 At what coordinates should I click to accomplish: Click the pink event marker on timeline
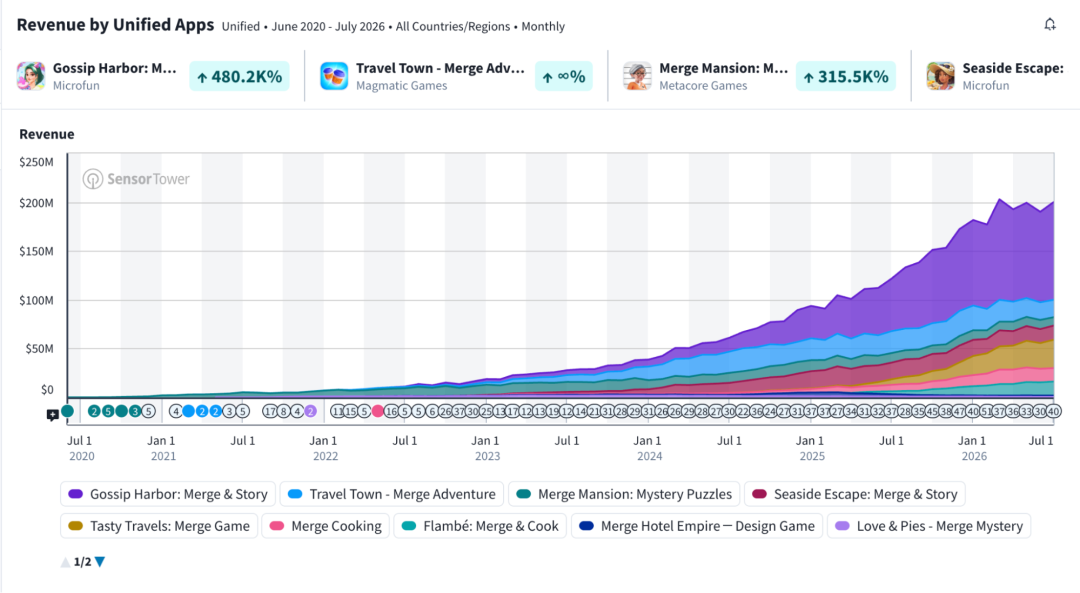pos(377,411)
